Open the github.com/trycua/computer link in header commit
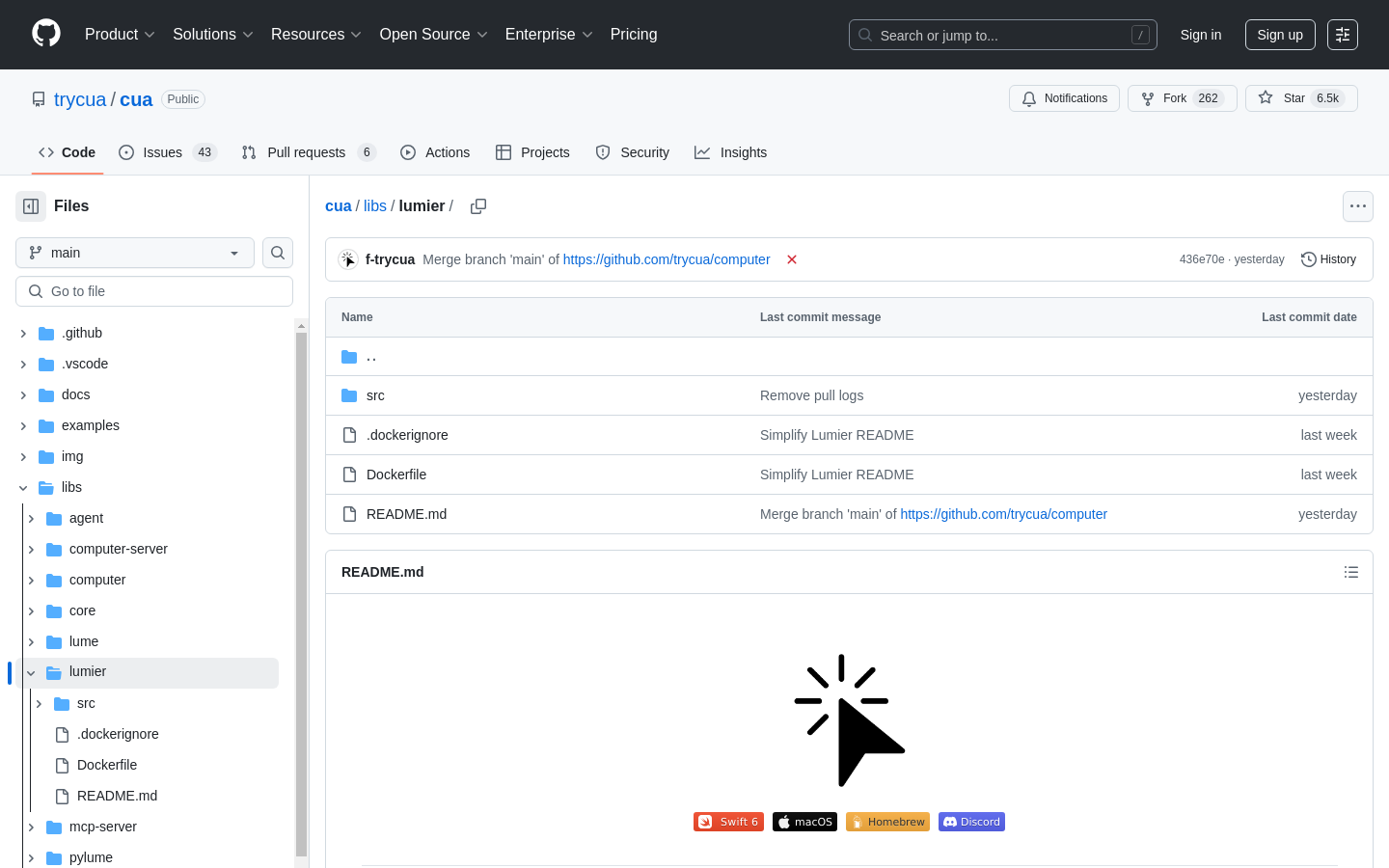The image size is (1389, 868). (667, 259)
